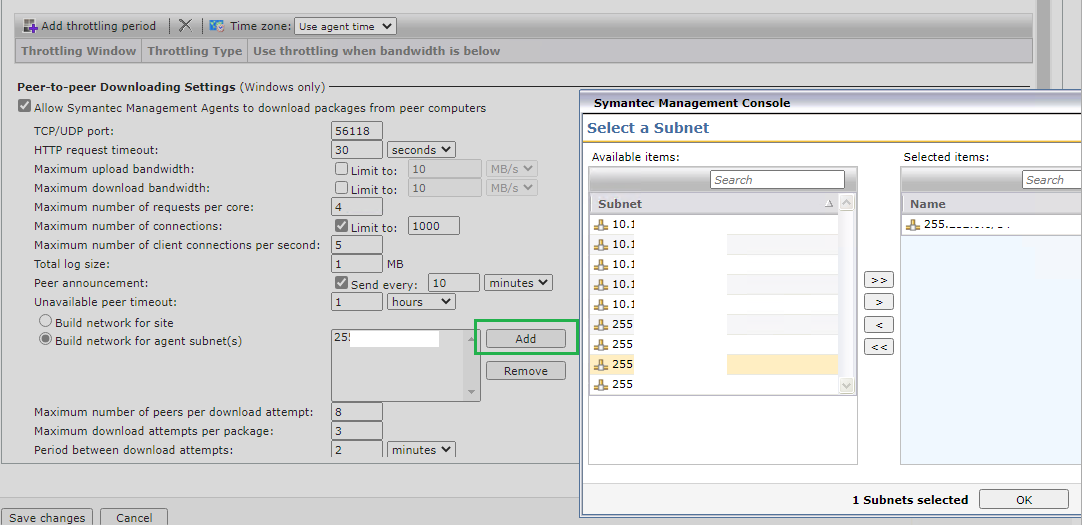The height and width of the screenshot is (525, 1082).
Task: Toggle Peer announcement Send every checkbox
Action: (x=341, y=283)
